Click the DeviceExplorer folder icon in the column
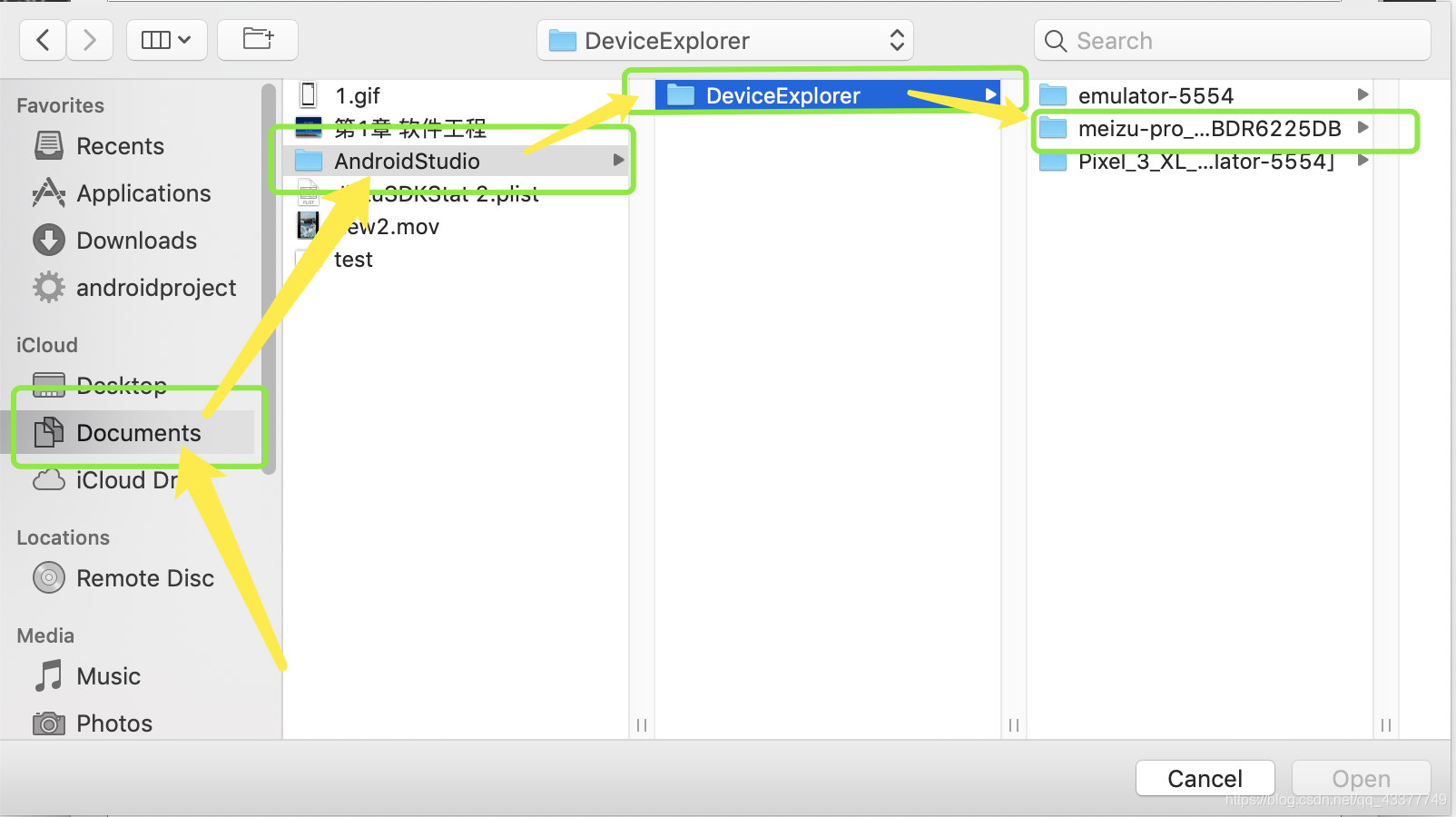 click(x=681, y=95)
